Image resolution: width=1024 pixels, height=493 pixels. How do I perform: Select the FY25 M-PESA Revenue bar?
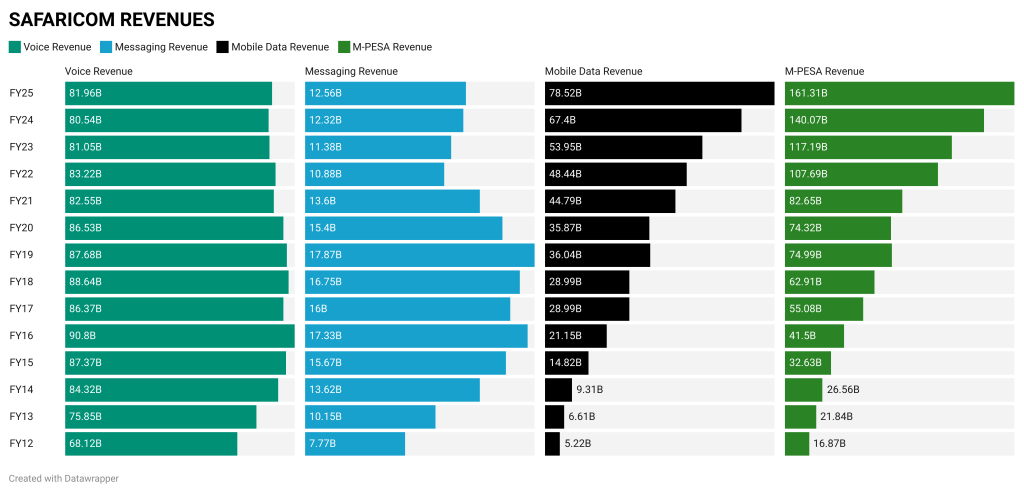click(899, 93)
